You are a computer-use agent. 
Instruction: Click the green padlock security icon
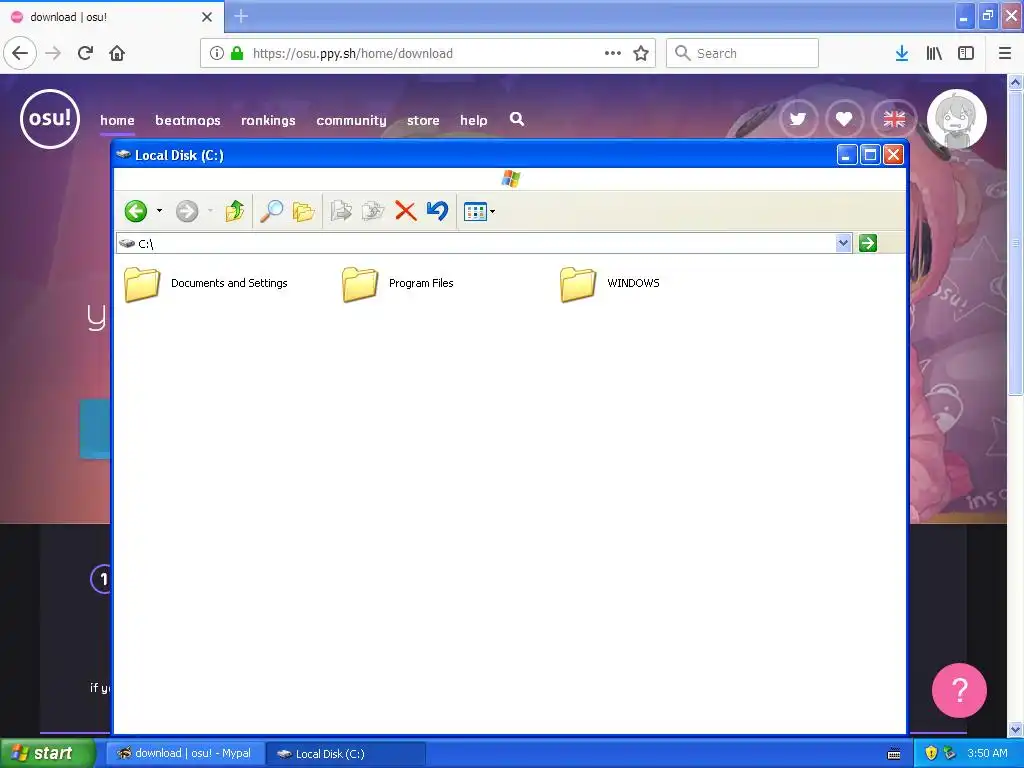(237, 53)
